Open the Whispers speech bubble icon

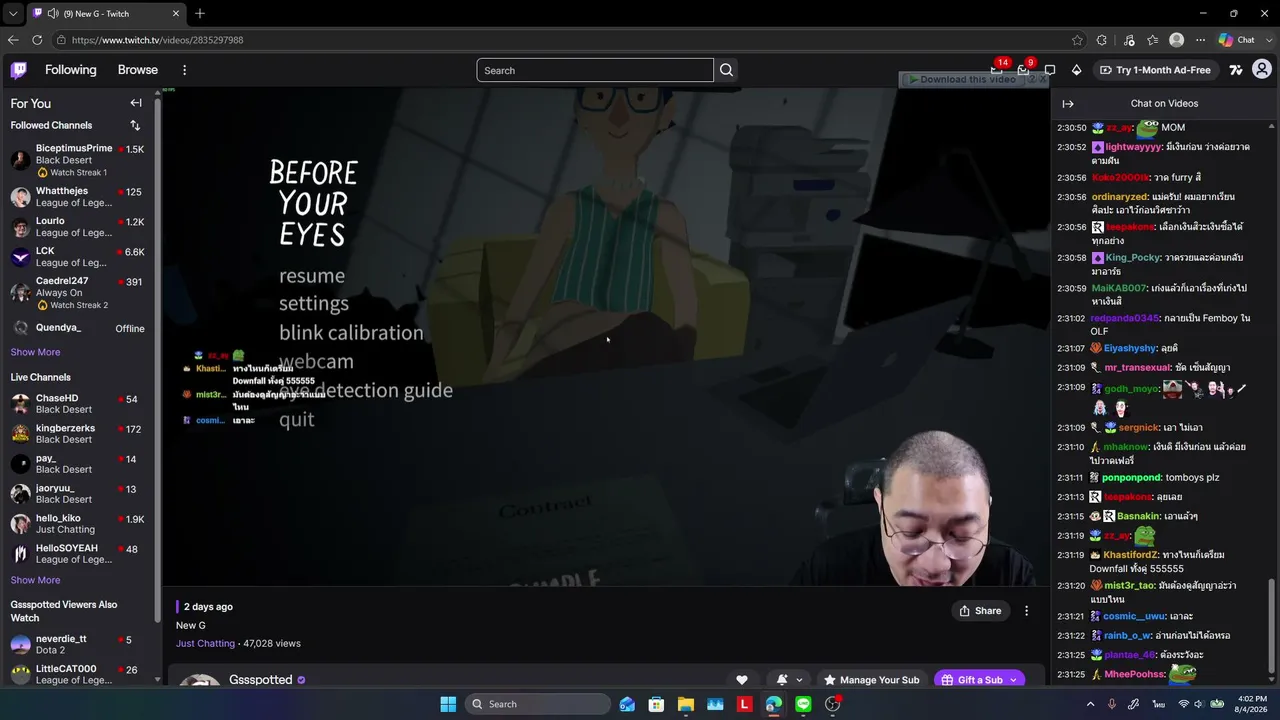pos(1050,70)
